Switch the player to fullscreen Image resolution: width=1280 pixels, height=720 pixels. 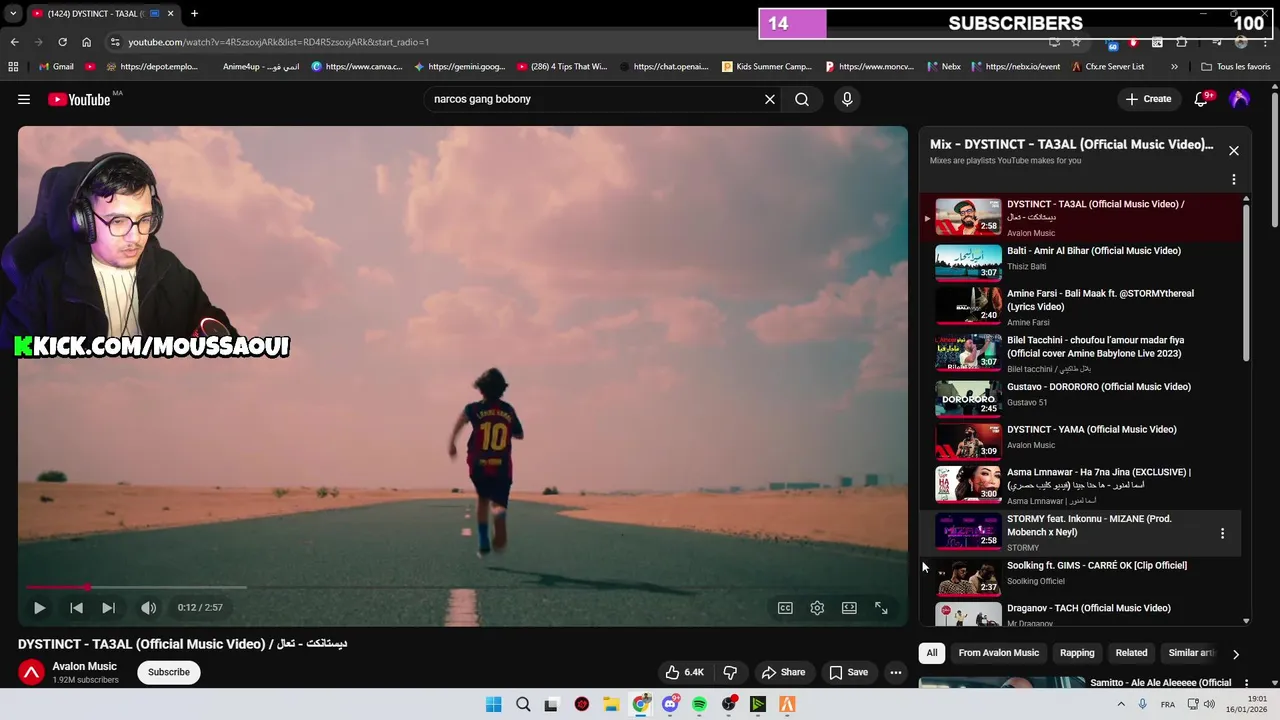(881, 607)
